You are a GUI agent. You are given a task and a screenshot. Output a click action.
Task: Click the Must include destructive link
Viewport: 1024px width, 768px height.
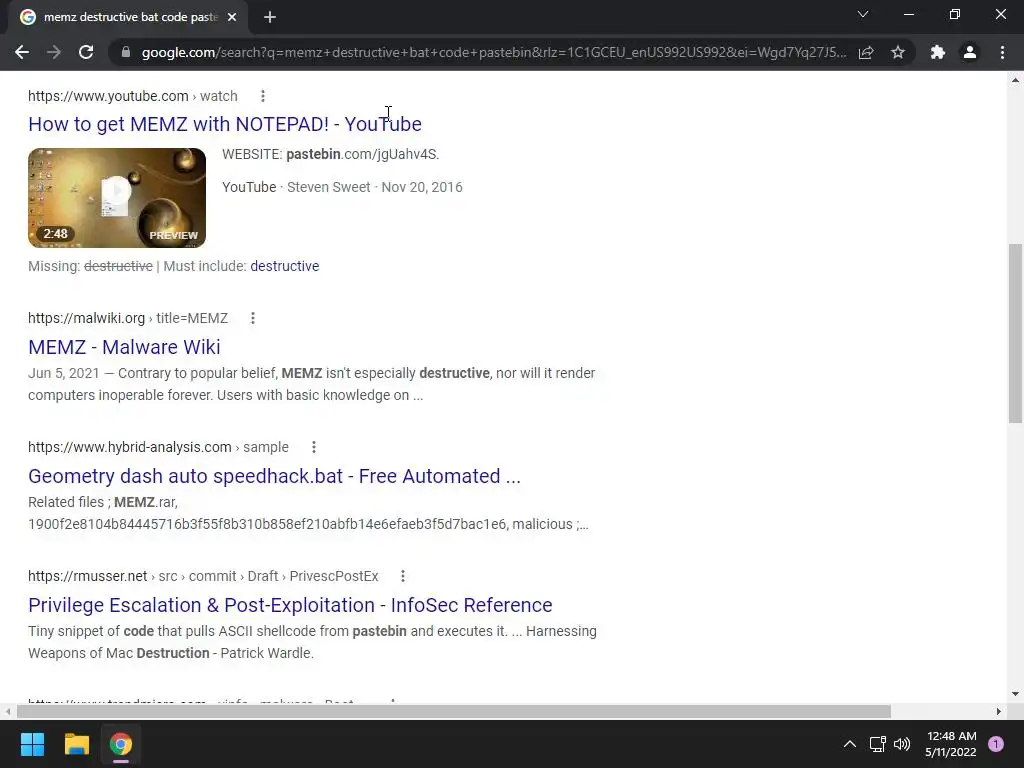[285, 266]
